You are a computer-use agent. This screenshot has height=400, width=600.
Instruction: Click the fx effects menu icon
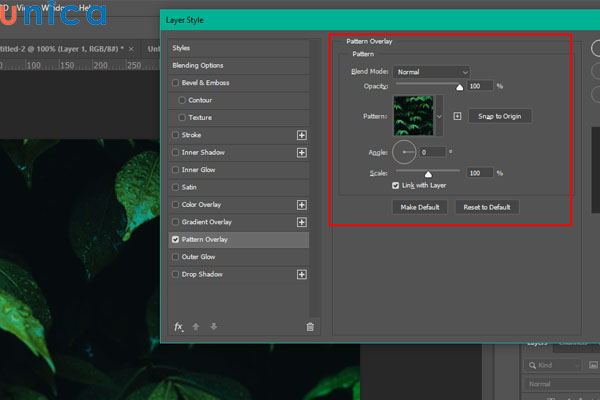(x=179, y=326)
